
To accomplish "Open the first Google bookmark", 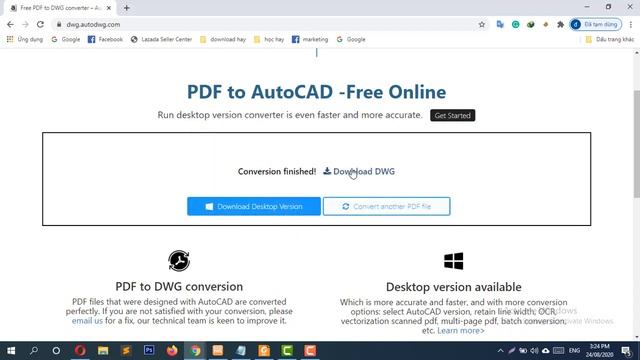I will click(66, 39).
